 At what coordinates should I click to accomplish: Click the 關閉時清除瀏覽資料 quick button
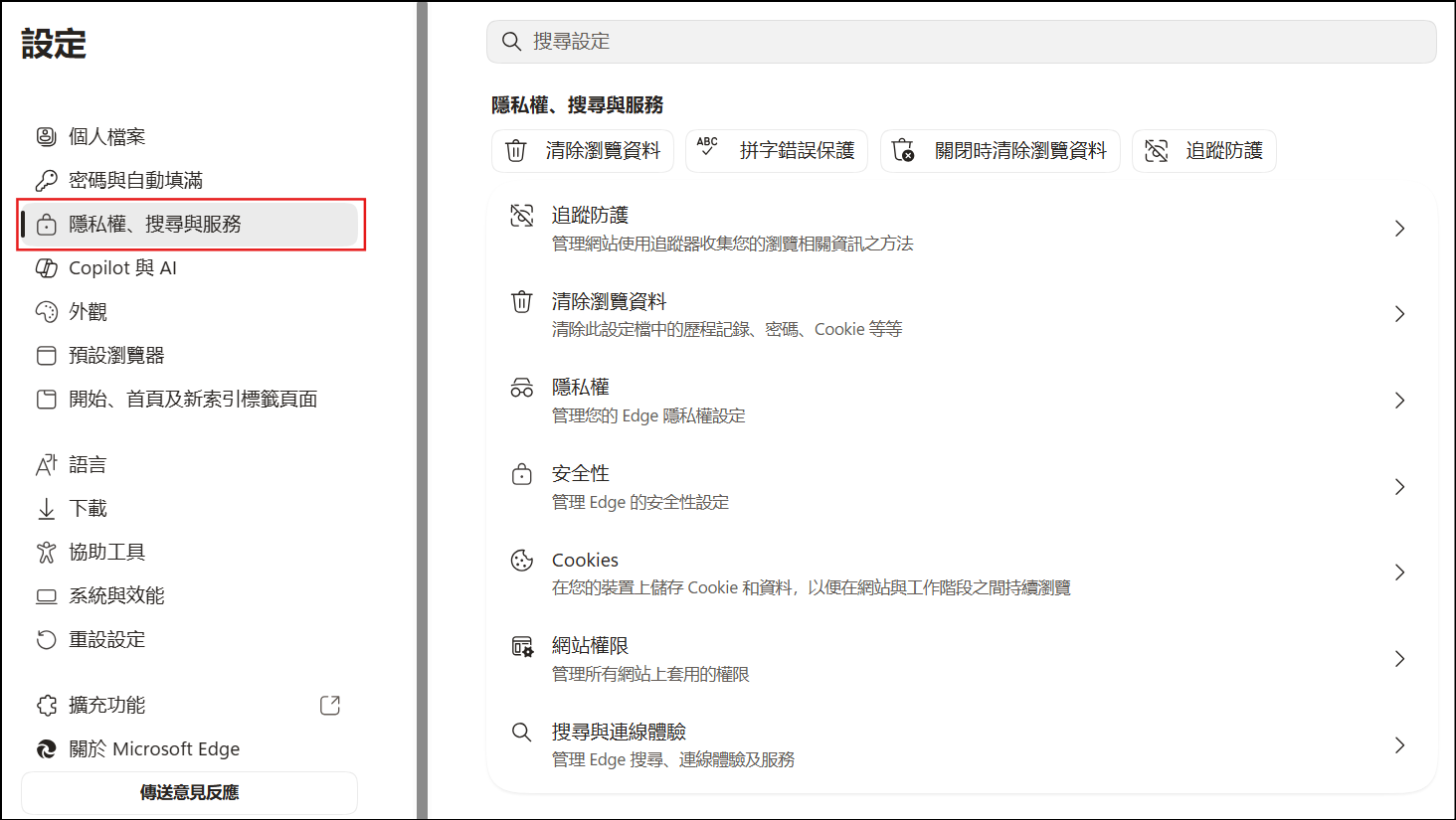pos(1001,151)
